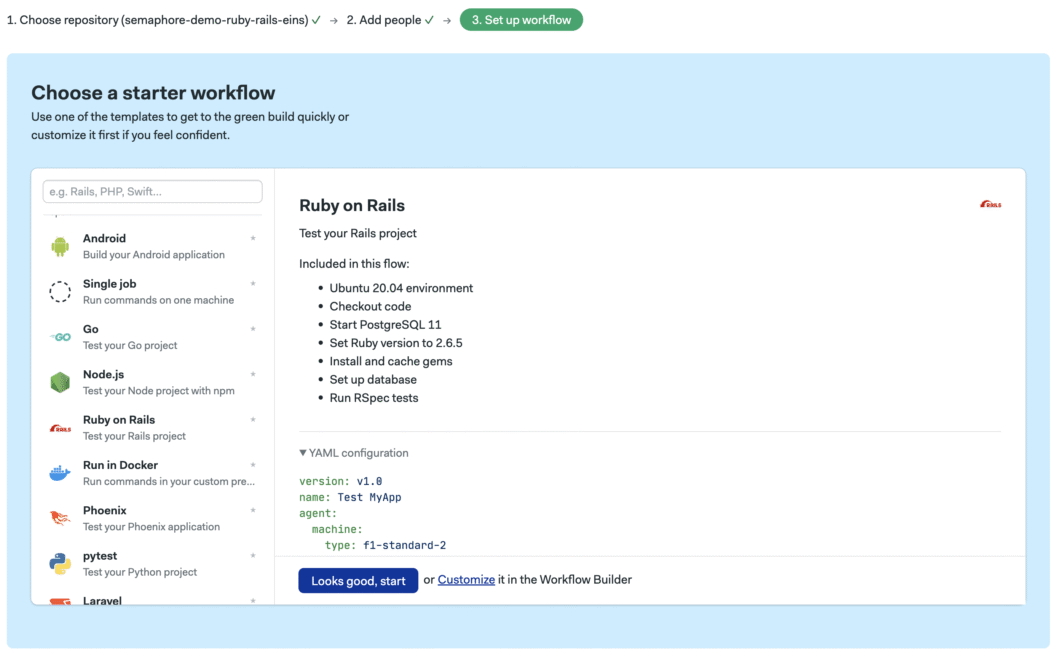1056x656 pixels.
Task: Go to step 2, Add people
Action: 390,20
